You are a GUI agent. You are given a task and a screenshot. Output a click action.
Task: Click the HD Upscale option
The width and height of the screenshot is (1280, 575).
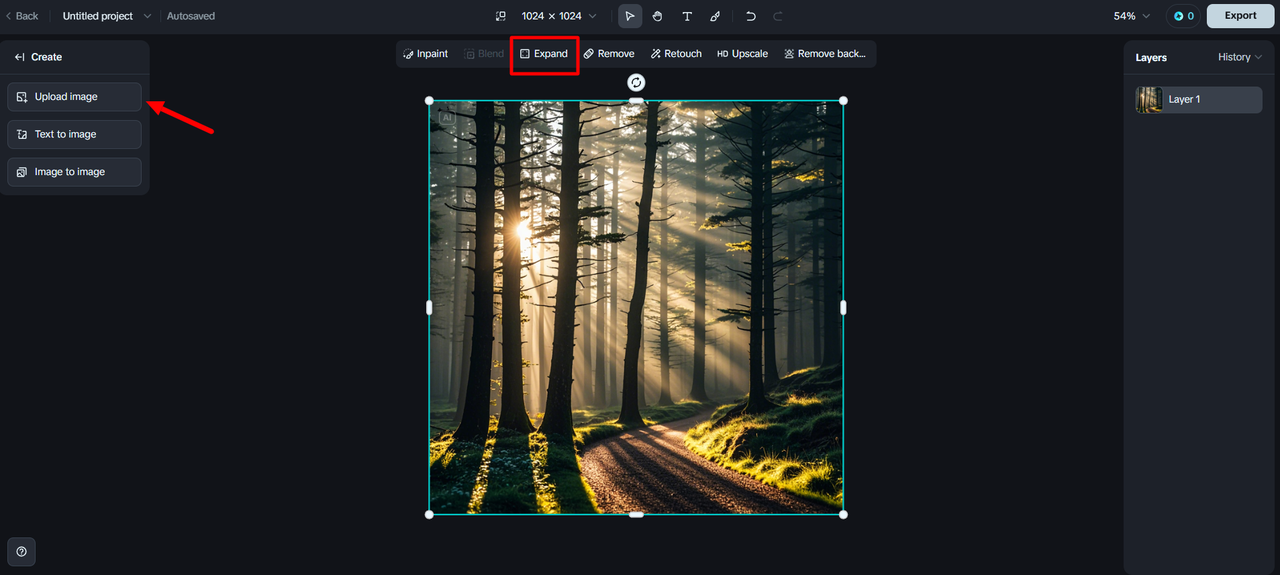[x=742, y=54]
